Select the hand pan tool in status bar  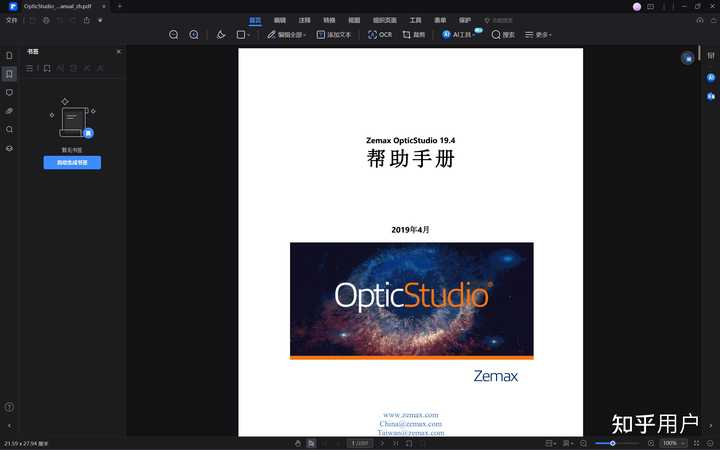tap(298, 443)
